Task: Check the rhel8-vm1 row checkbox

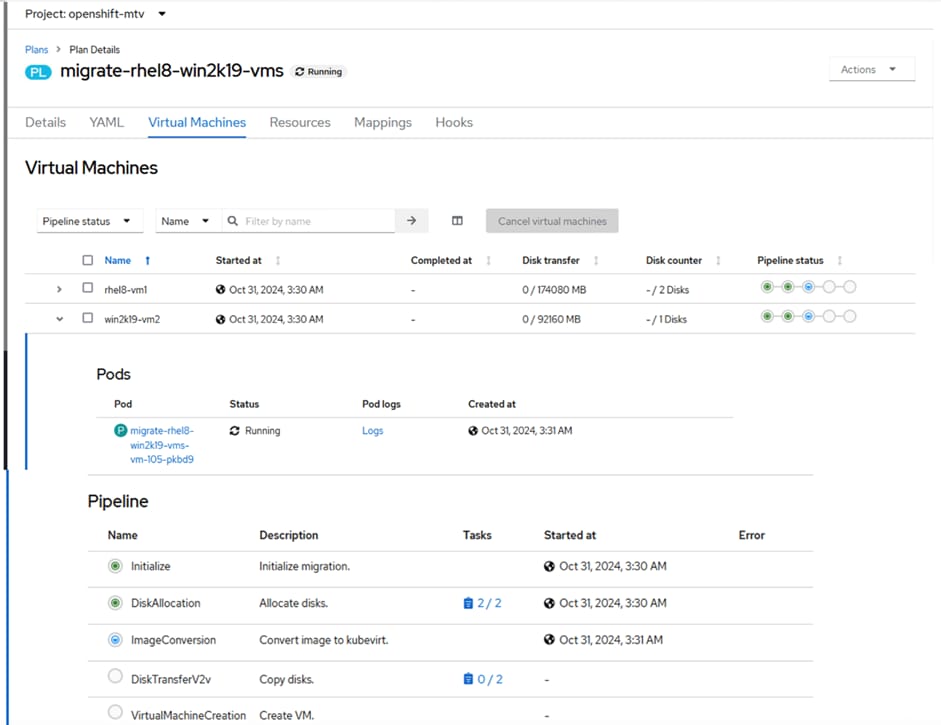Action: click(x=88, y=287)
